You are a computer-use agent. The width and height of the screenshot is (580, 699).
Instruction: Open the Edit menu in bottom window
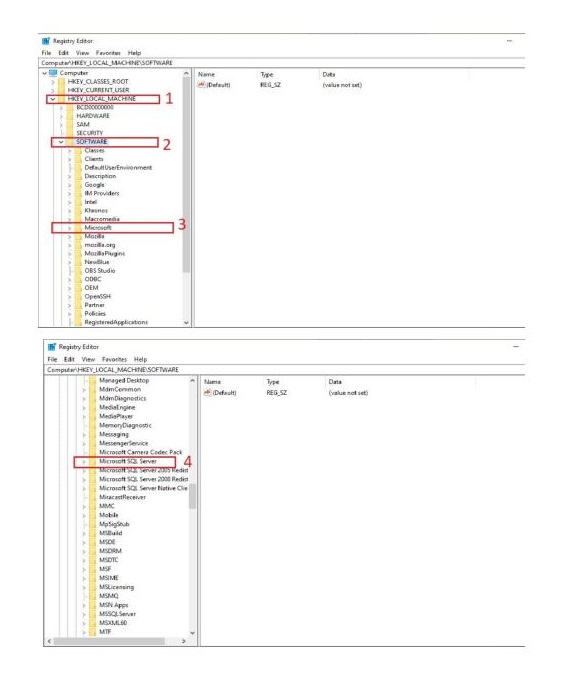tap(69, 359)
